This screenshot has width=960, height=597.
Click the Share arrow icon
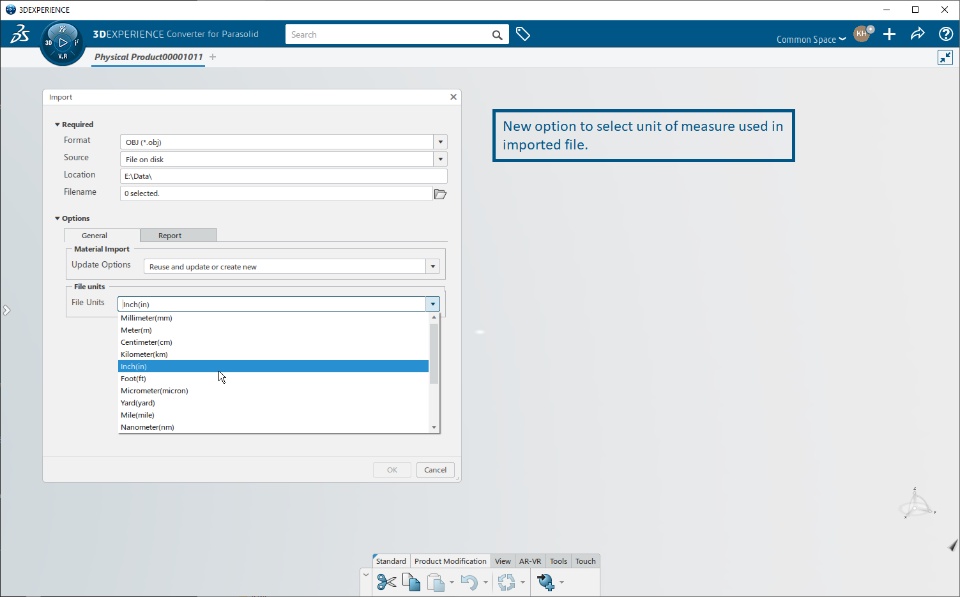click(917, 34)
